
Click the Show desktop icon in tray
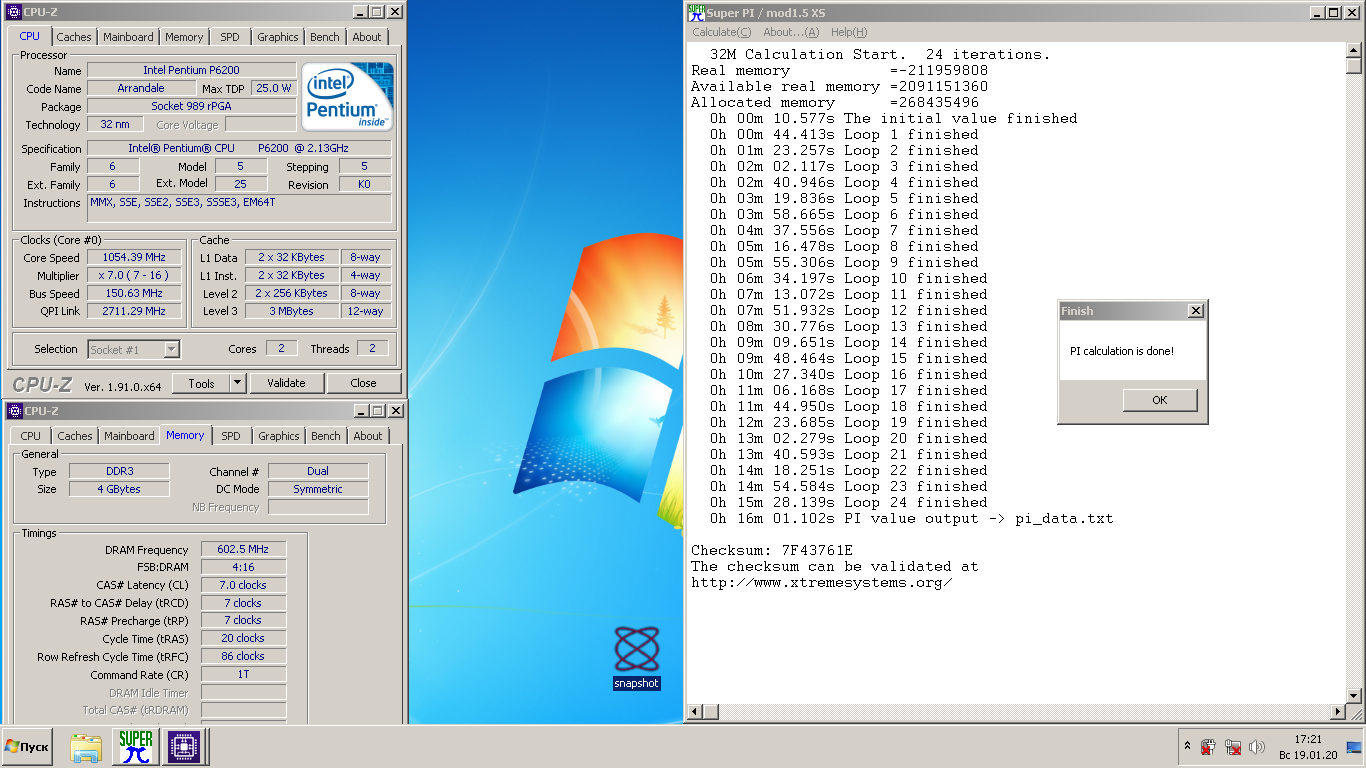click(x=1355, y=747)
